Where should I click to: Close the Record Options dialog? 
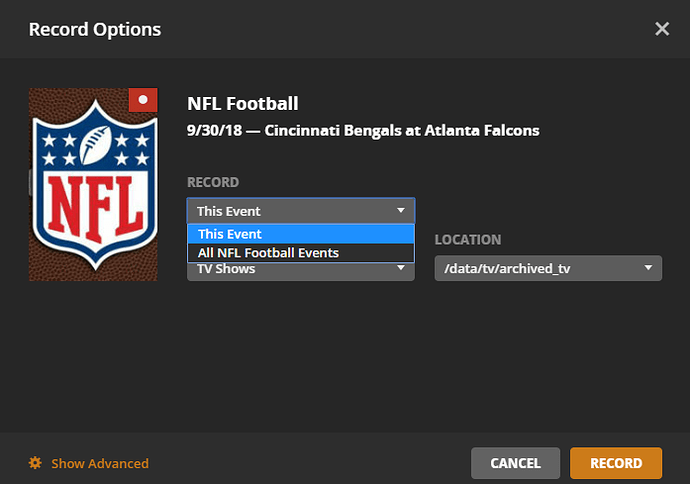click(x=661, y=29)
